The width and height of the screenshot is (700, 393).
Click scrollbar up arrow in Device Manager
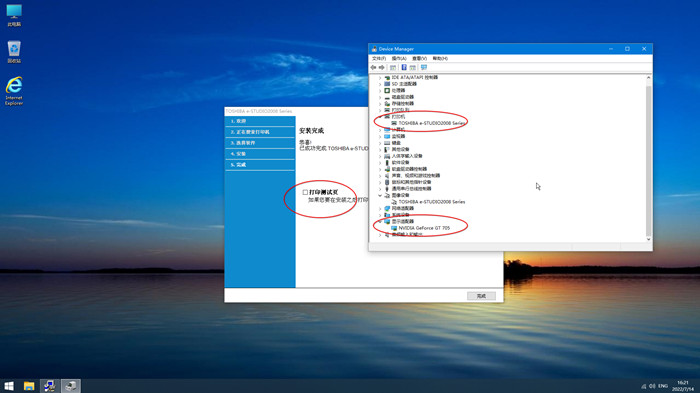click(x=648, y=78)
